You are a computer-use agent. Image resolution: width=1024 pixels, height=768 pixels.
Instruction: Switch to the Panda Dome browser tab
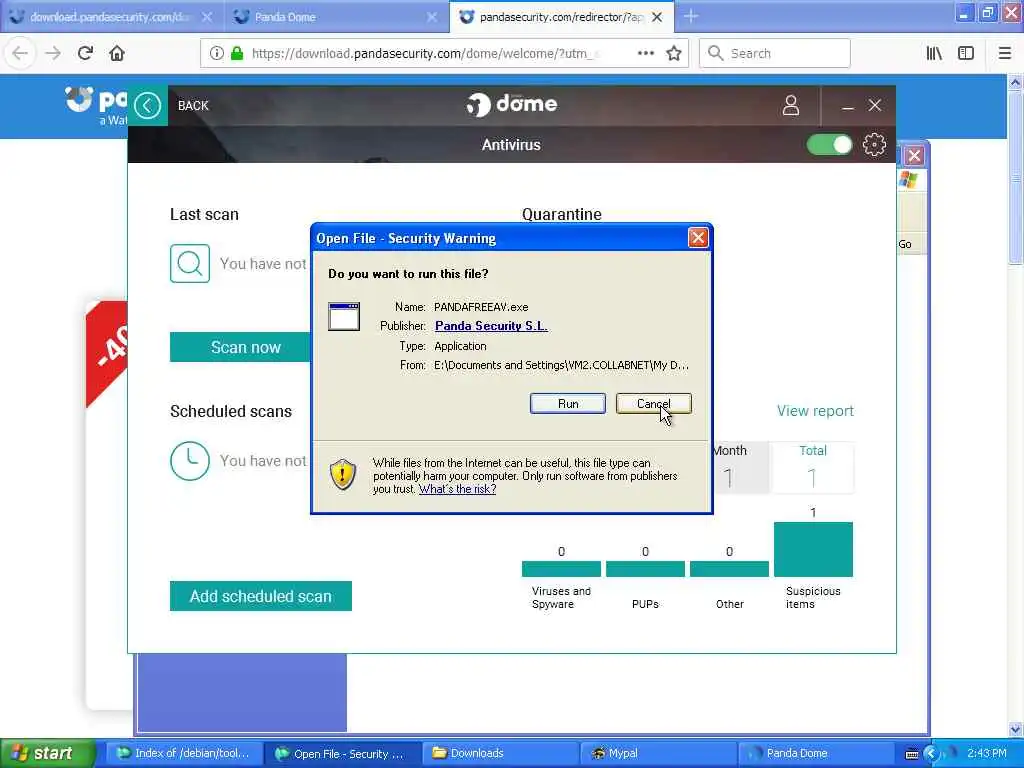point(334,17)
